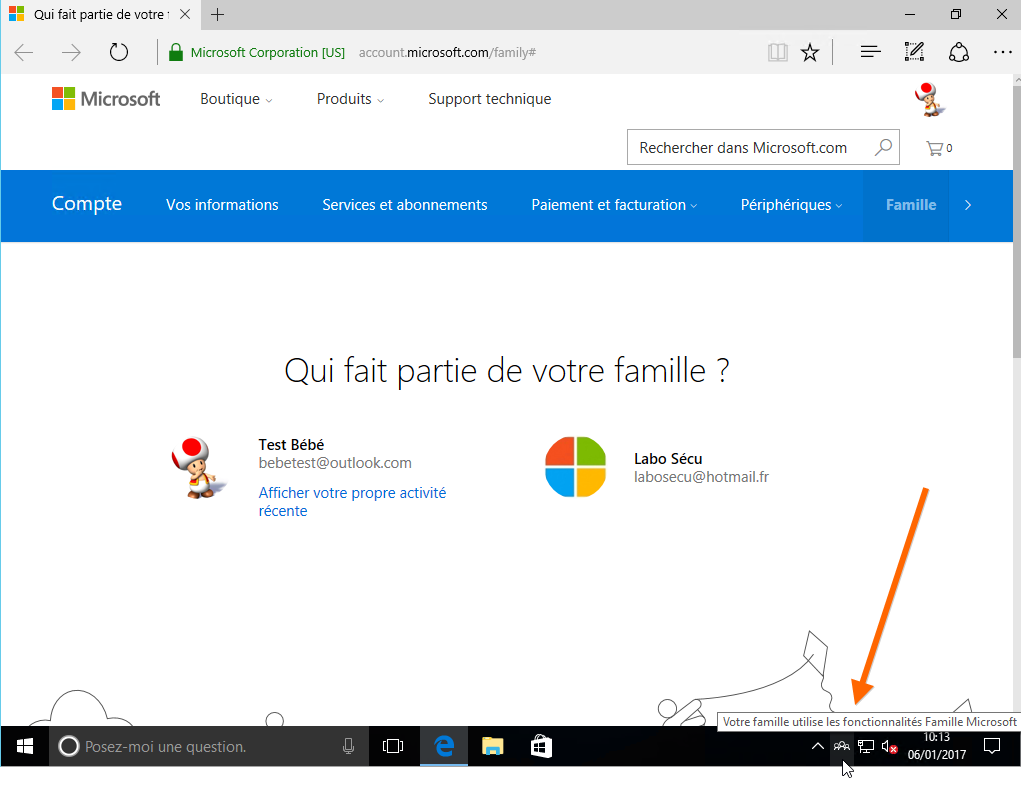Open Windows Store from the taskbar
The height and width of the screenshot is (791, 1021).
[540, 746]
